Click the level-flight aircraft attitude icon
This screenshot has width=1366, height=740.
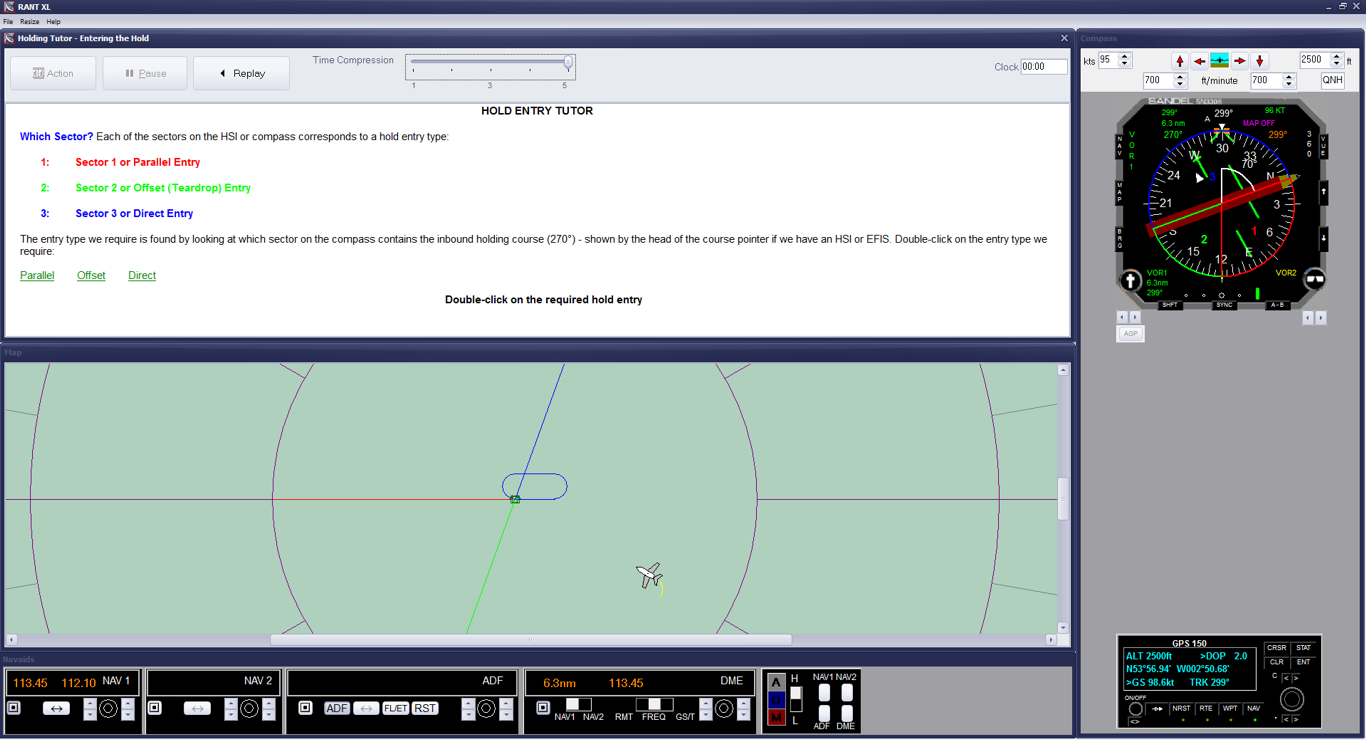[1220, 61]
